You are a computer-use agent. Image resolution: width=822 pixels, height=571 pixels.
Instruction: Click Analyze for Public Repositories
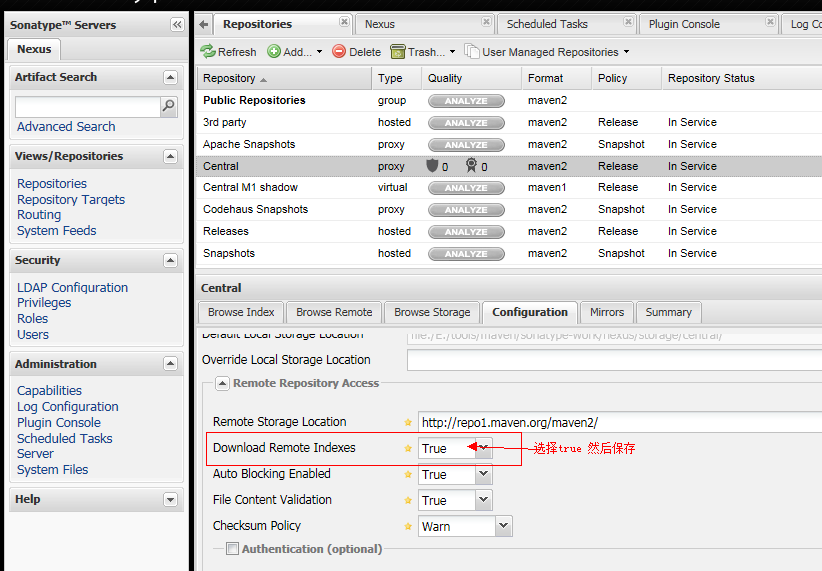466,101
